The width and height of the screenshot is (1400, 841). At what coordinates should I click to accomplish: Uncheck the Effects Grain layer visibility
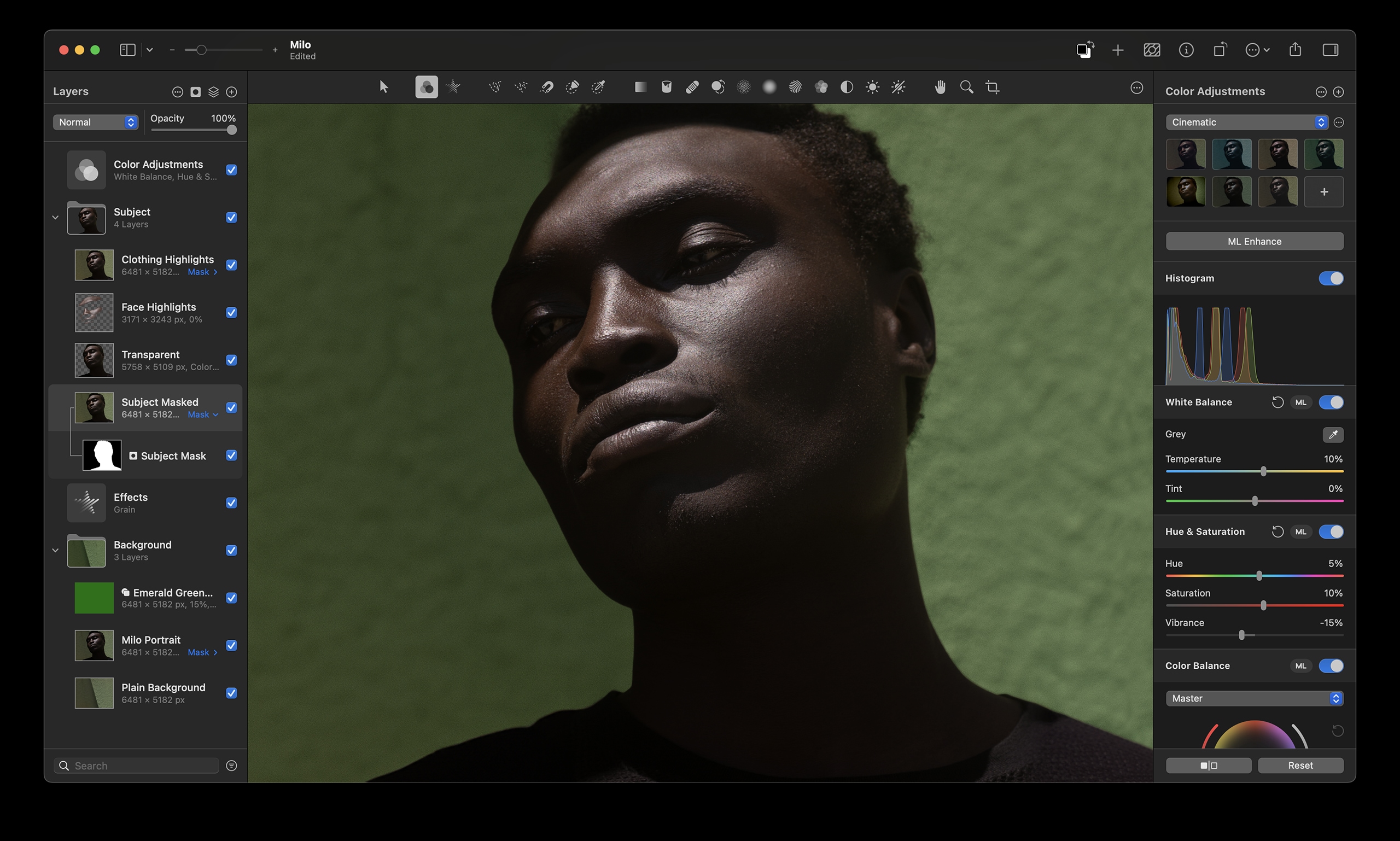click(x=231, y=503)
